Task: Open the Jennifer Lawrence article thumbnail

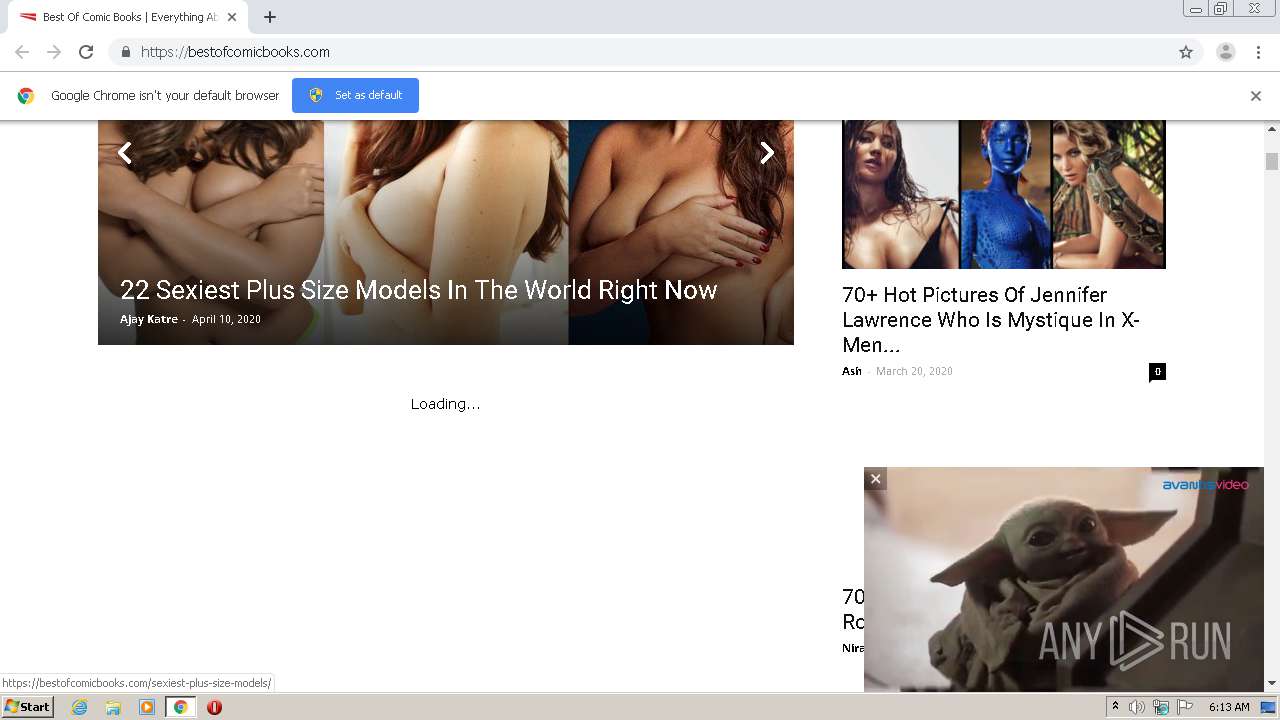Action: coord(1004,194)
